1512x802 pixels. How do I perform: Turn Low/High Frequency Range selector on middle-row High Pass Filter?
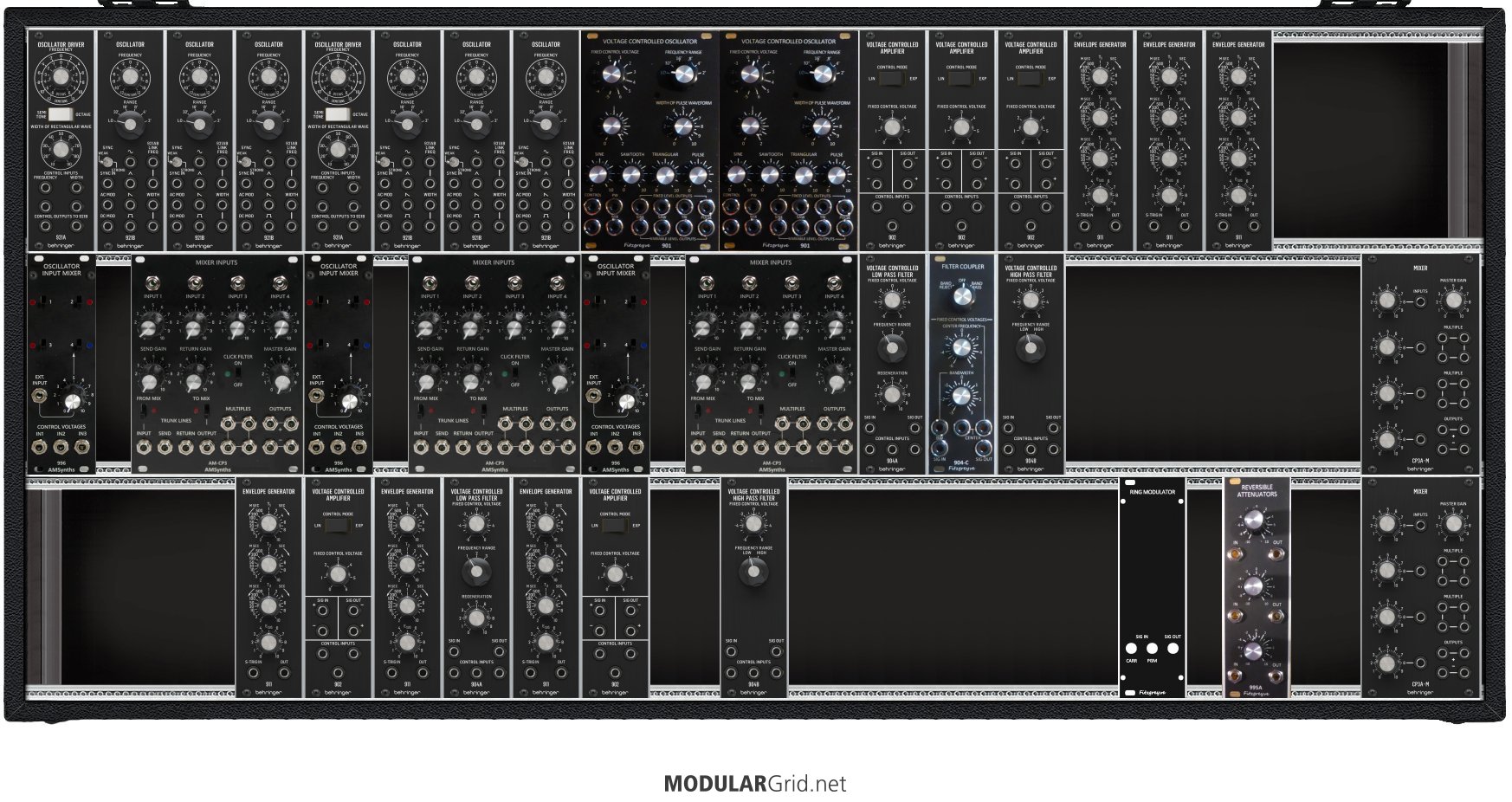tap(1031, 348)
